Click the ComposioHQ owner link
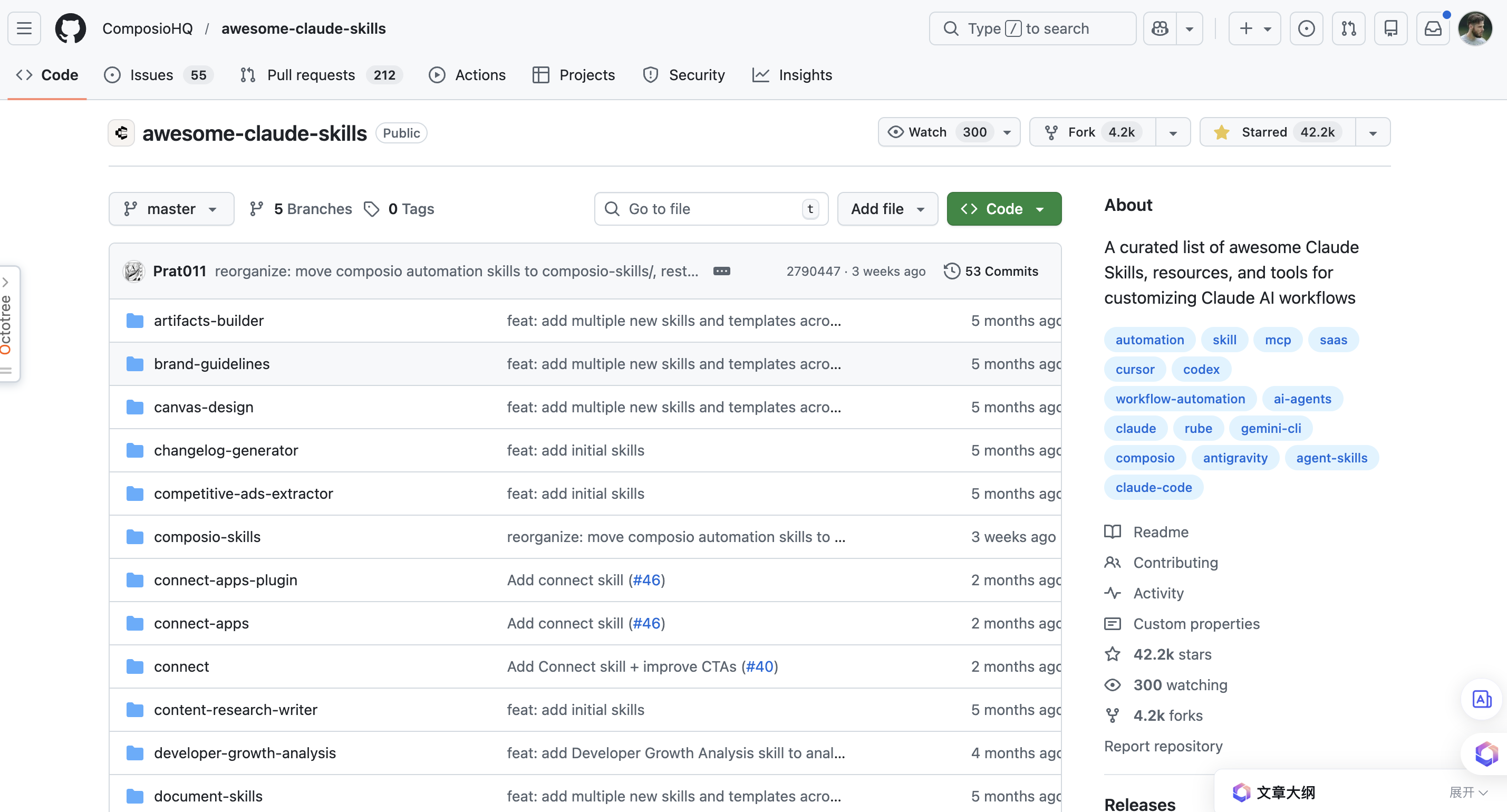The height and width of the screenshot is (812, 1507). click(x=148, y=28)
